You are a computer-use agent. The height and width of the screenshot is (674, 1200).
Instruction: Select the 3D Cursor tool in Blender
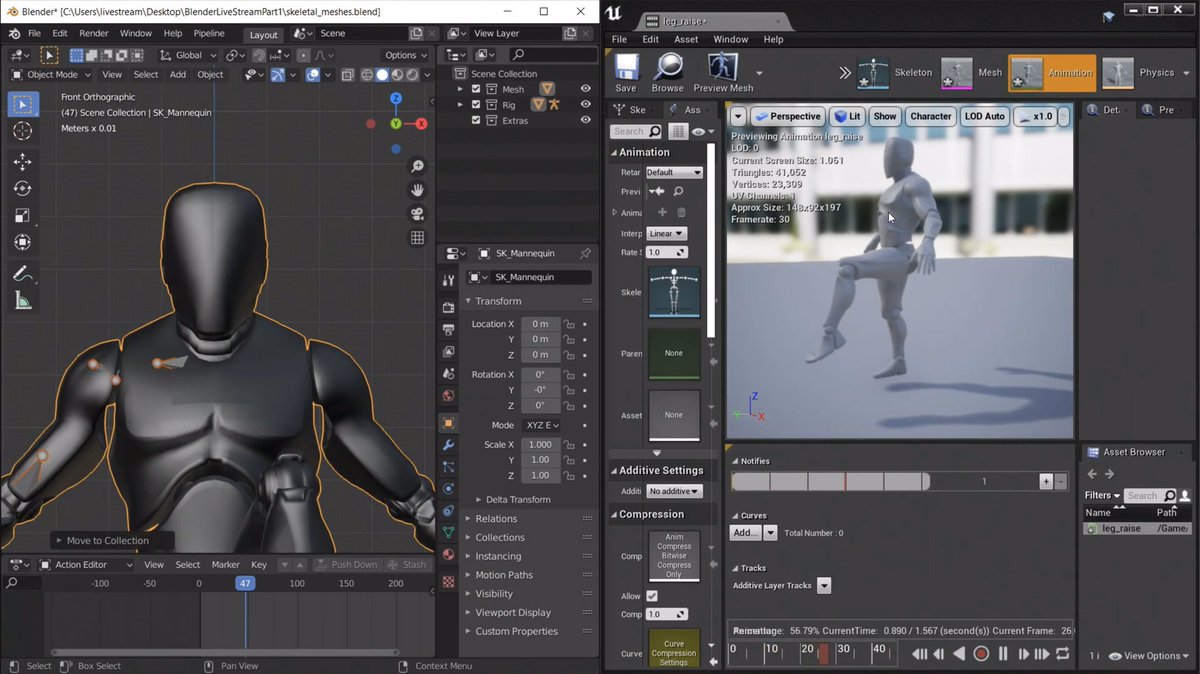click(23, 131)
